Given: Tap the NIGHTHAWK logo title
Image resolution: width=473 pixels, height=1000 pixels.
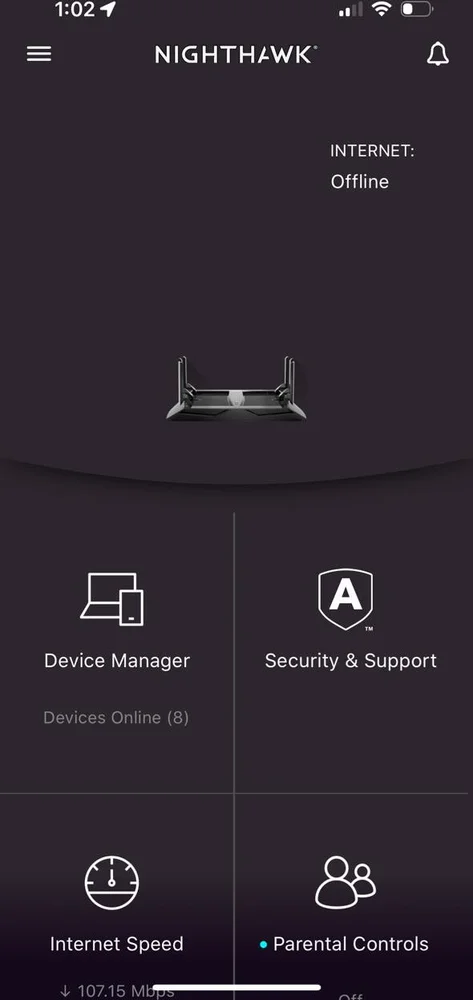Looking at the screenshot, I should (x=236, y=55).
